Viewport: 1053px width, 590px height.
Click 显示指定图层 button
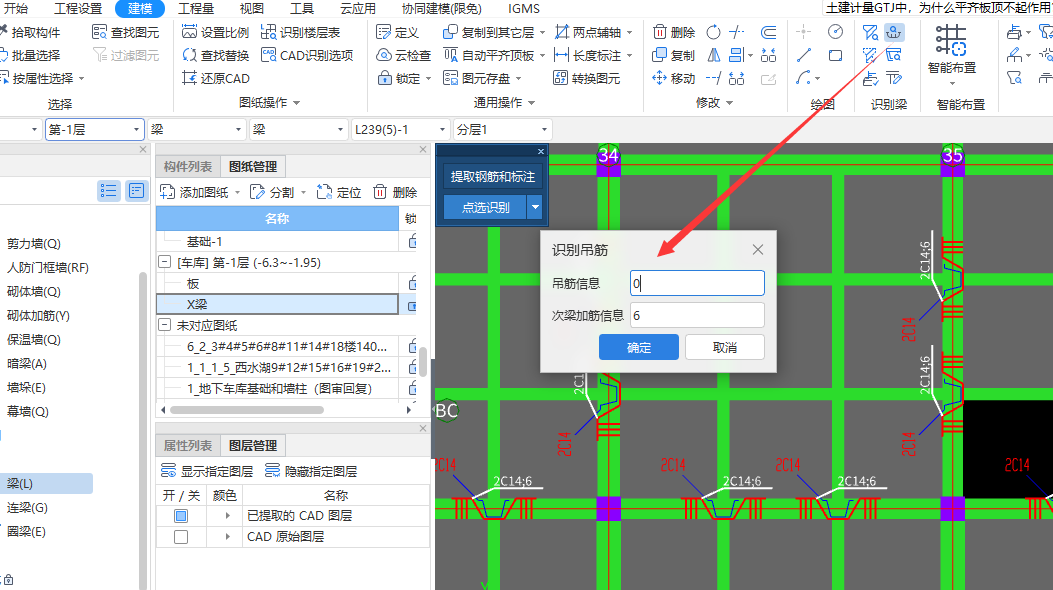207,471
